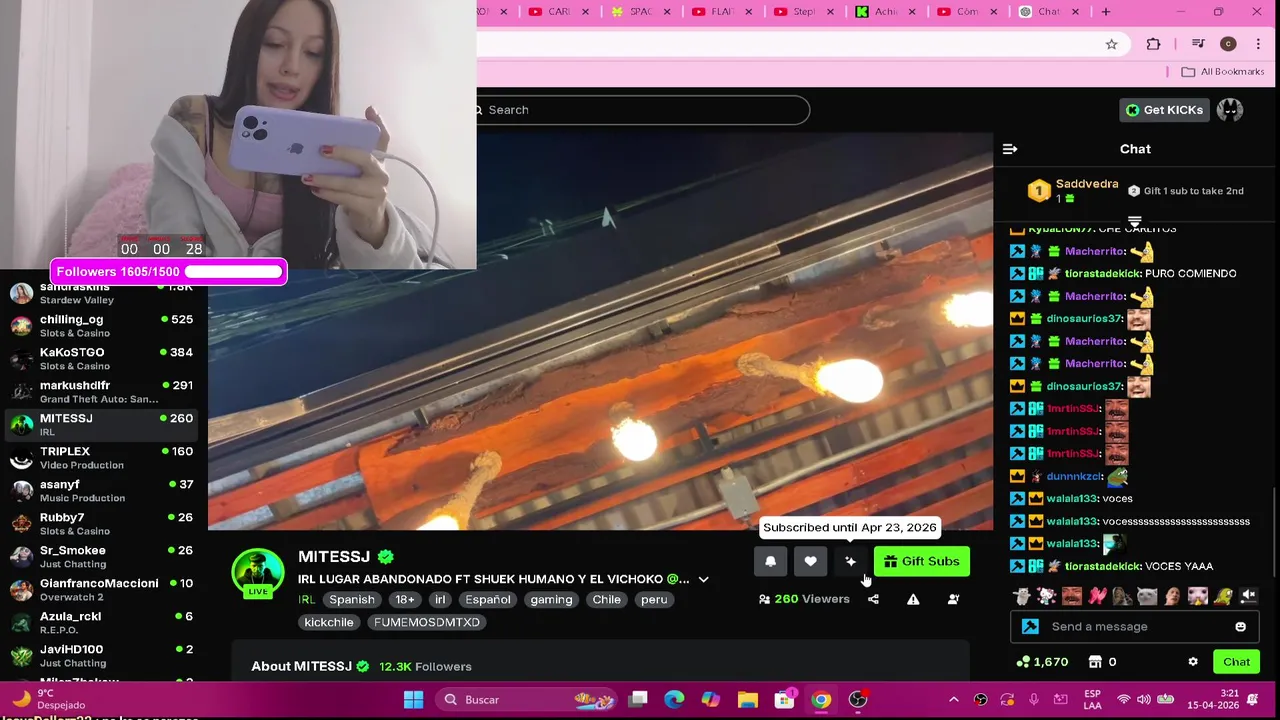1280x720 pixels.
Task: Click the lowercase irl tag
Action: [440, 600]
